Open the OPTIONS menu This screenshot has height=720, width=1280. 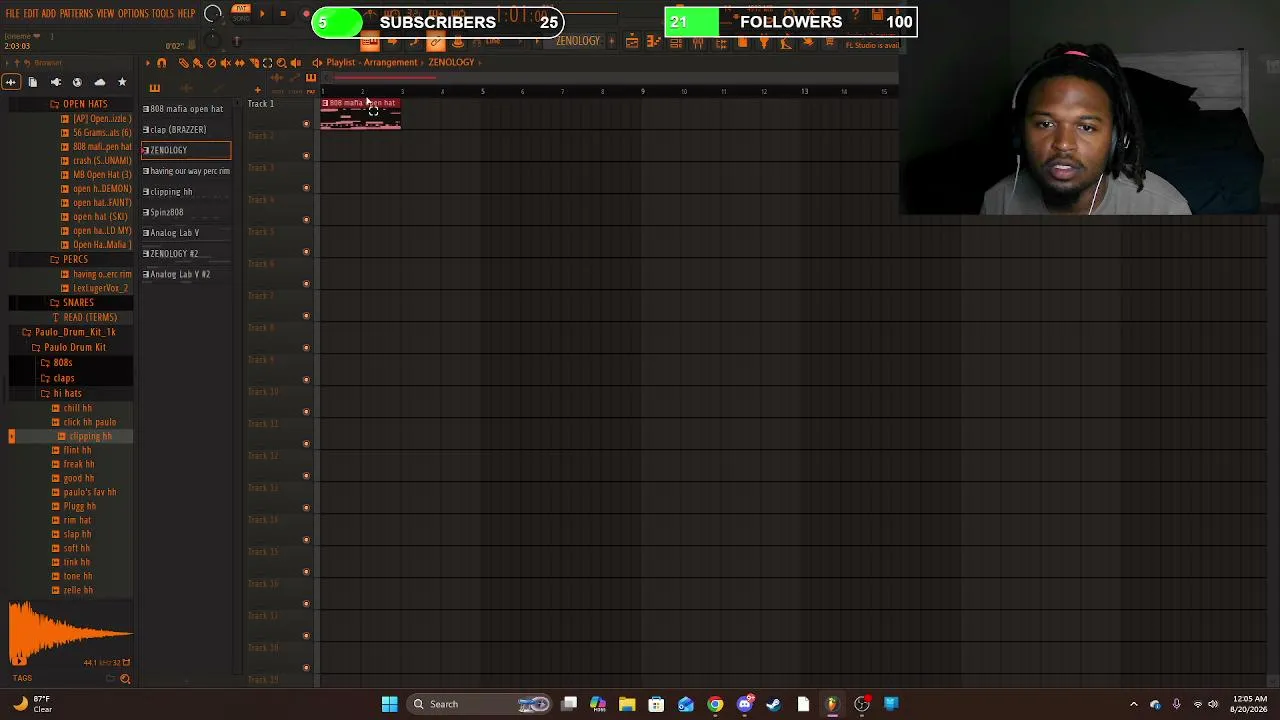pos(133,14)
